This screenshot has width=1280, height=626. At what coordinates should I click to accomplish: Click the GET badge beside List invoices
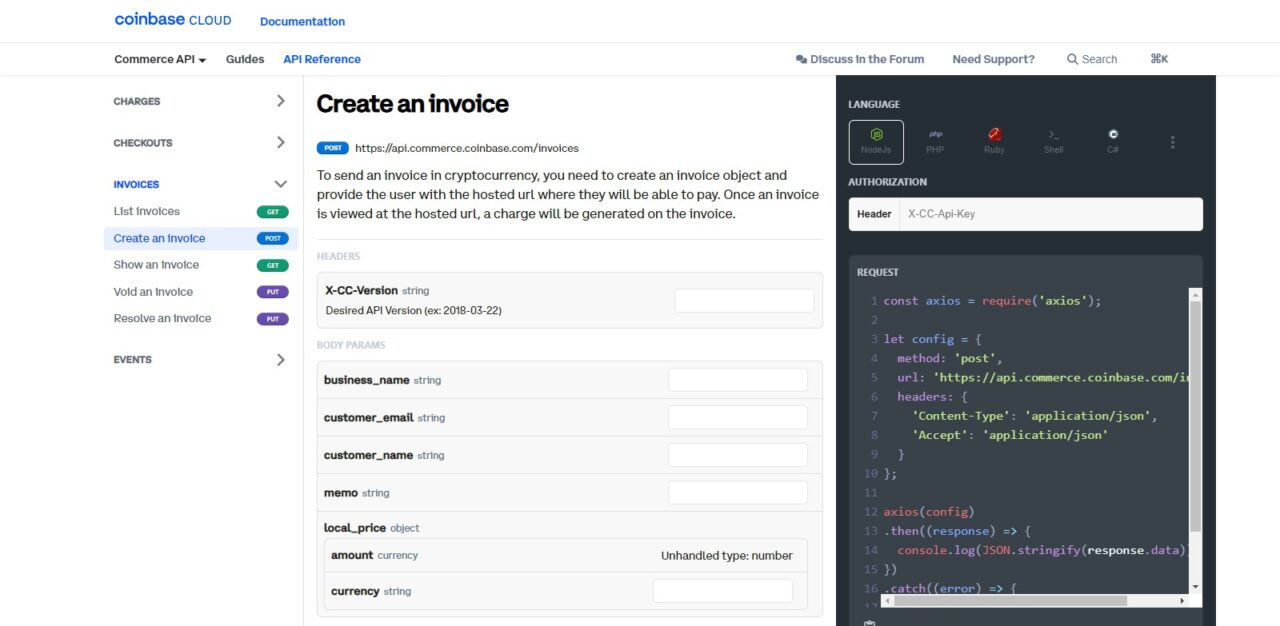[272, 212]
